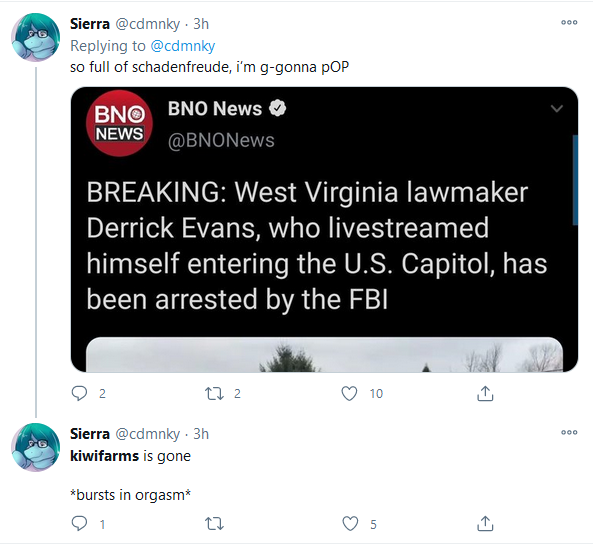The width and height of the screenshot is (593, 546).
Task: Open reply on the first tweet
Action: pyautogui.click(x=79, y=394)
